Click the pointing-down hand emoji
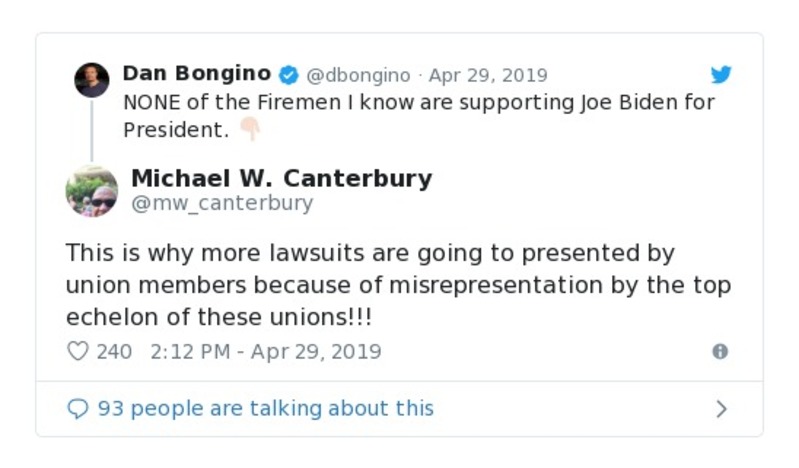Image resolution: width=799 pixels, height=468 pixels. click(x=249, y=130)
